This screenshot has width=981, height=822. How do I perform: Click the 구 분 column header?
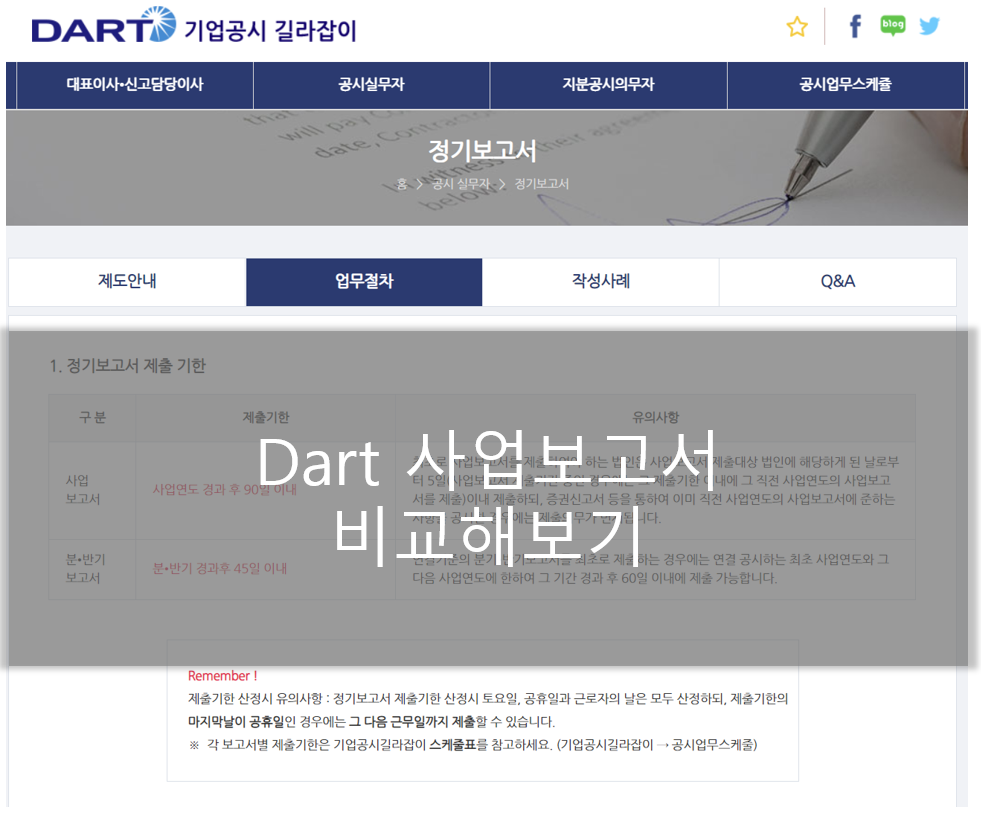click(x=93, y=417)
